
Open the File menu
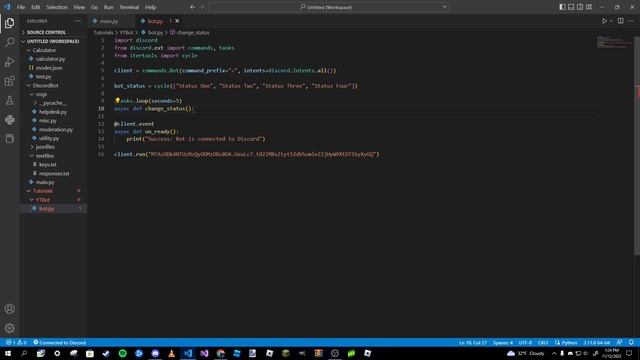[x=21, y=7]
